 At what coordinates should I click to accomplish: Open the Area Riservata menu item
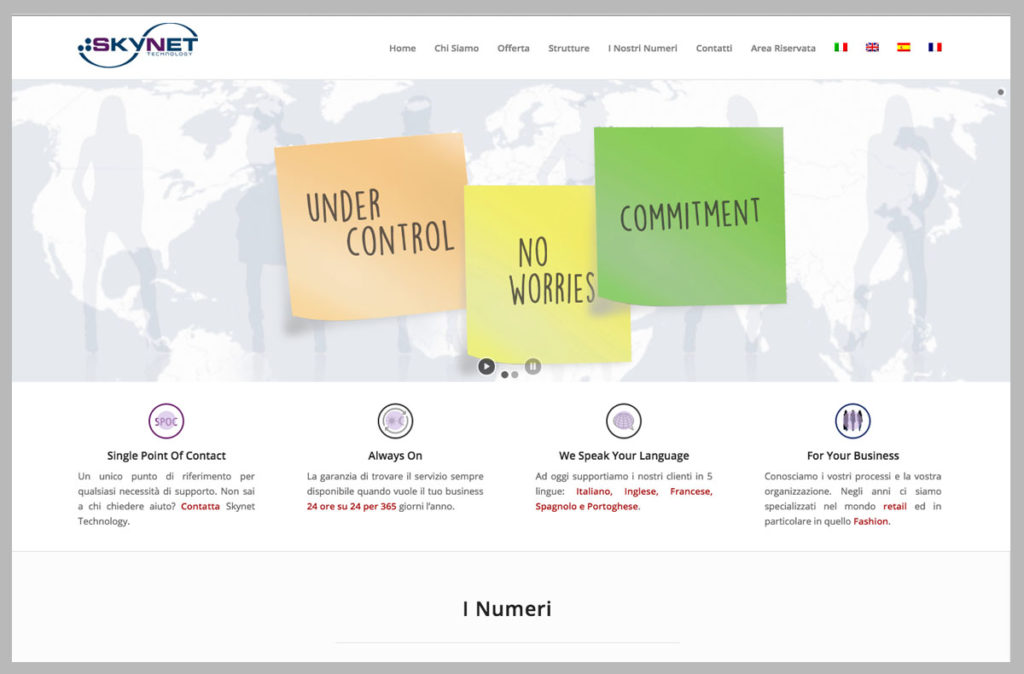point(783,48)
